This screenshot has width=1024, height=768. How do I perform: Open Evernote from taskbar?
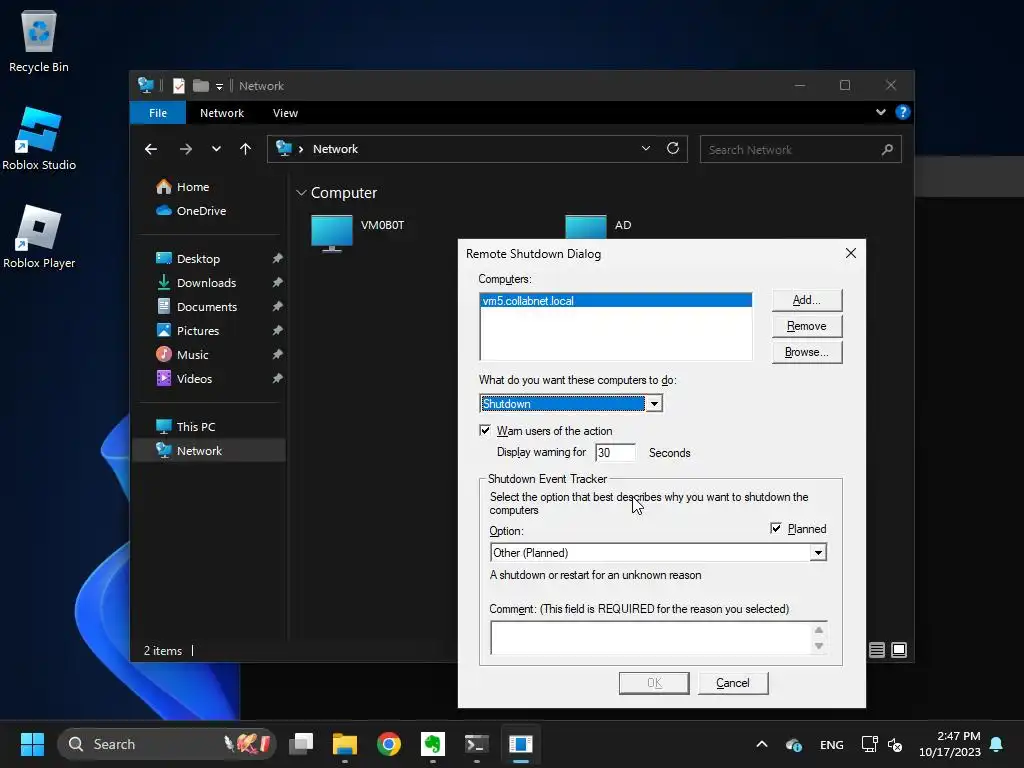[432, 744]
